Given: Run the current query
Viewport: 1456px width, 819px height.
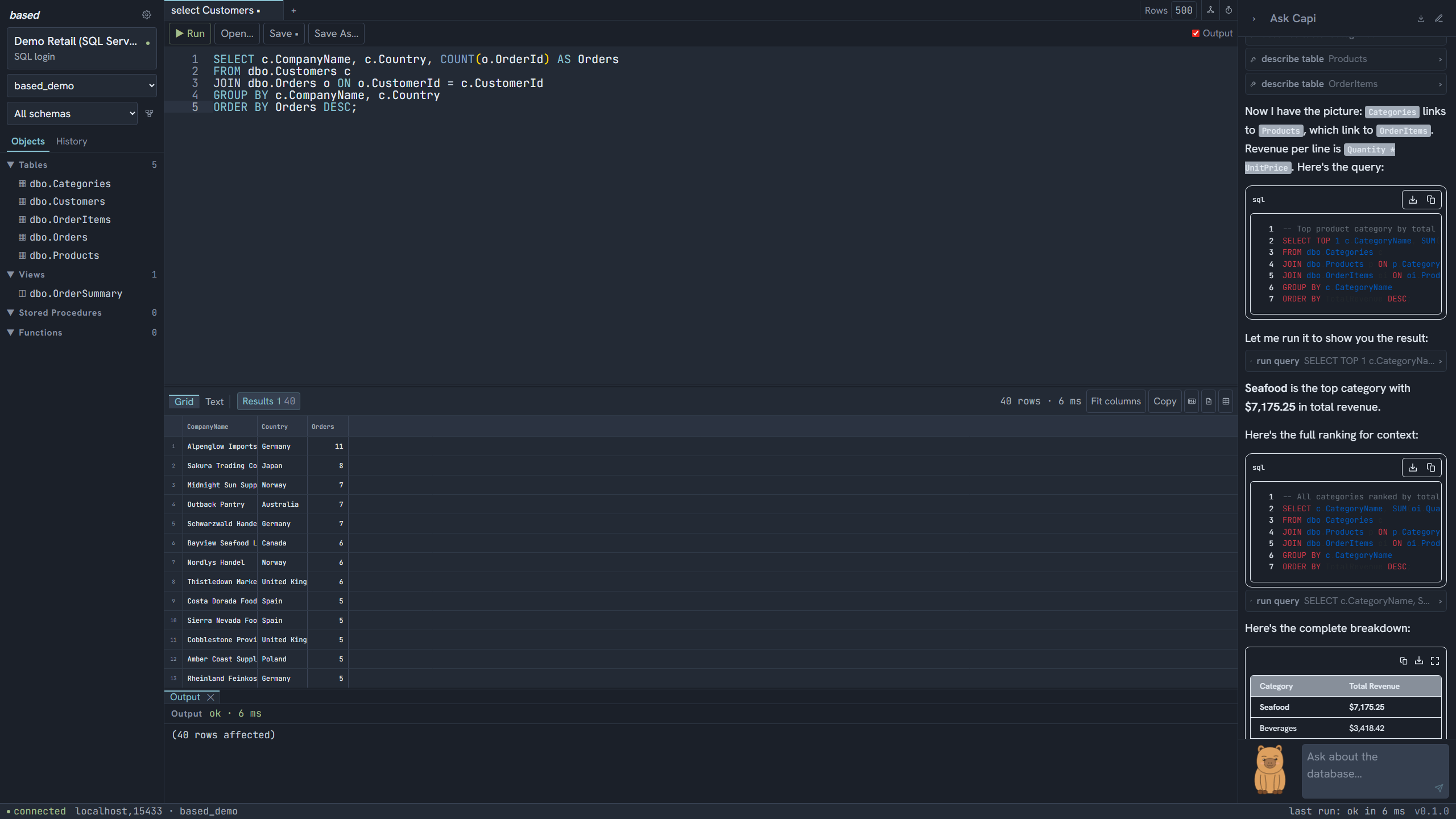Looking at the screenshot, I should coord(190,34).
